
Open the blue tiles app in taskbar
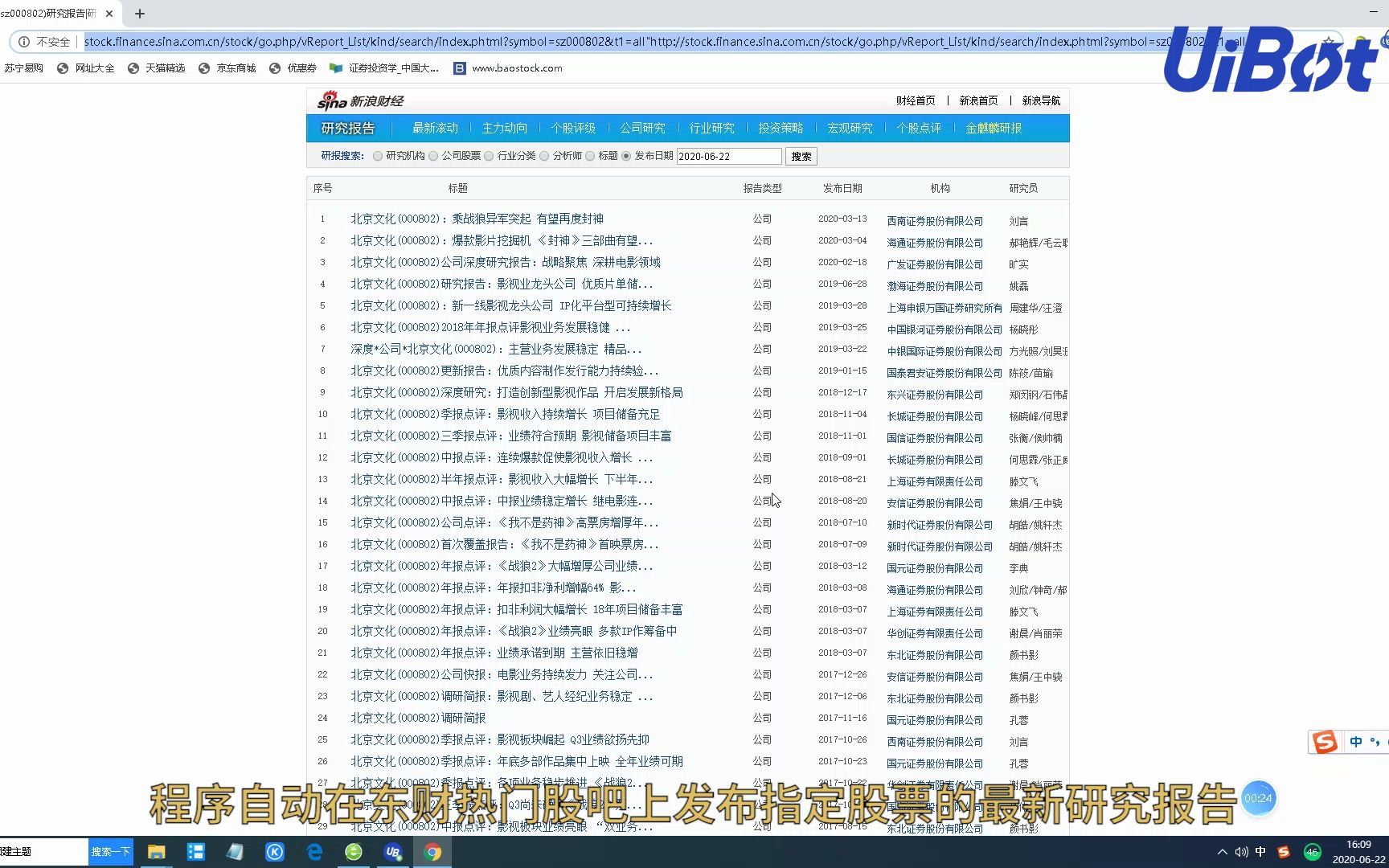196,852
